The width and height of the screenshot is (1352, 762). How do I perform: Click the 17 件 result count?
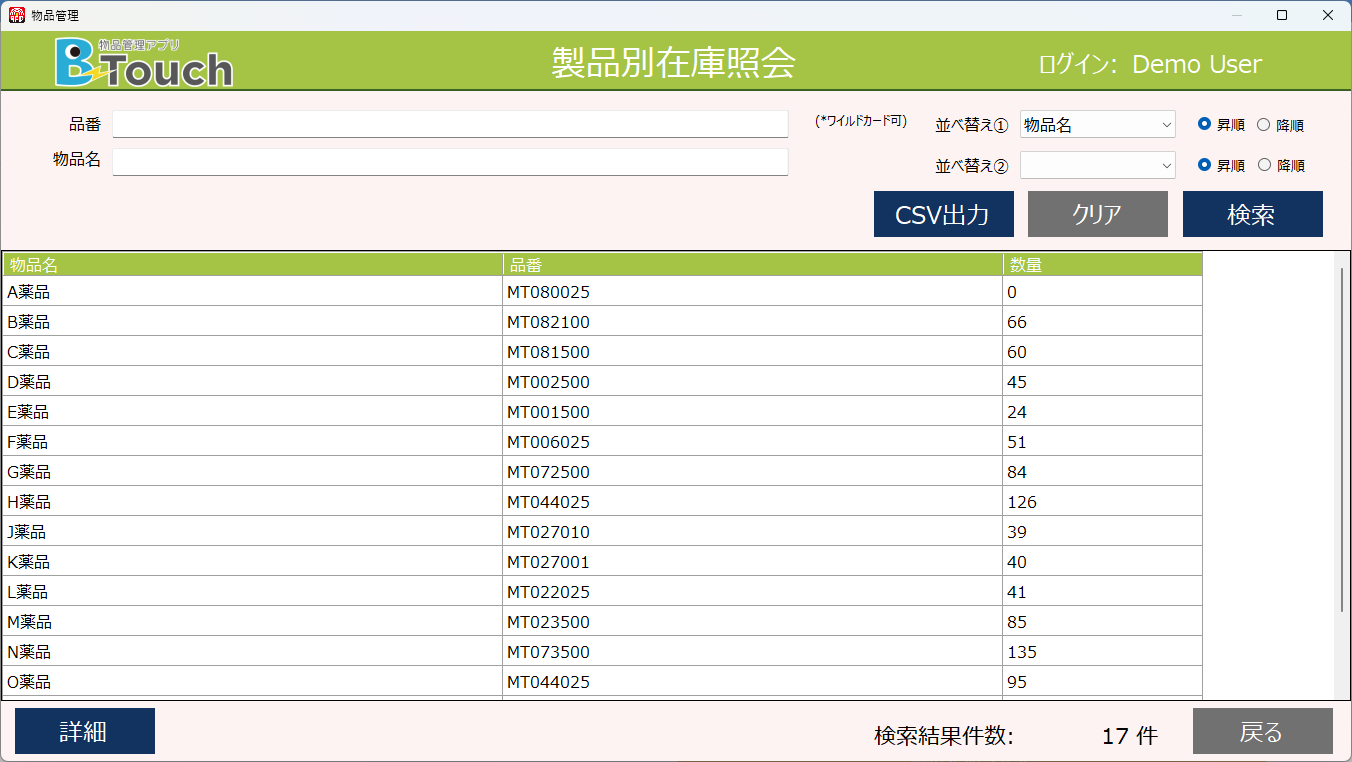click(x=1129, y=736)
